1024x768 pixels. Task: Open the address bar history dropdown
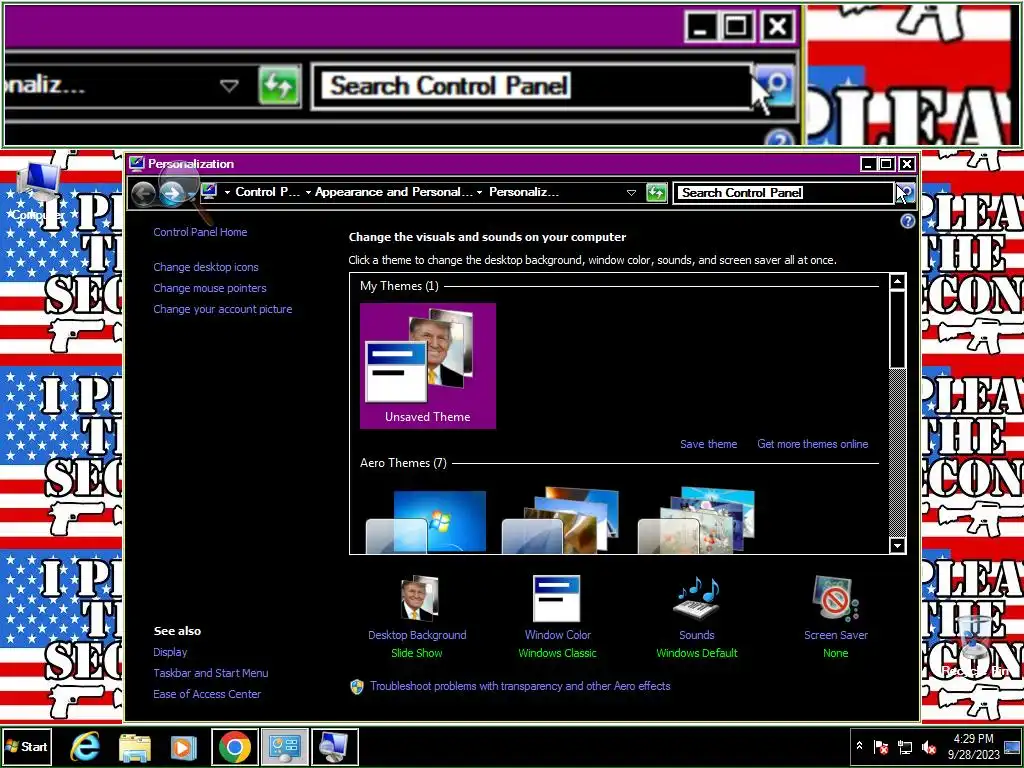point(631,193)
